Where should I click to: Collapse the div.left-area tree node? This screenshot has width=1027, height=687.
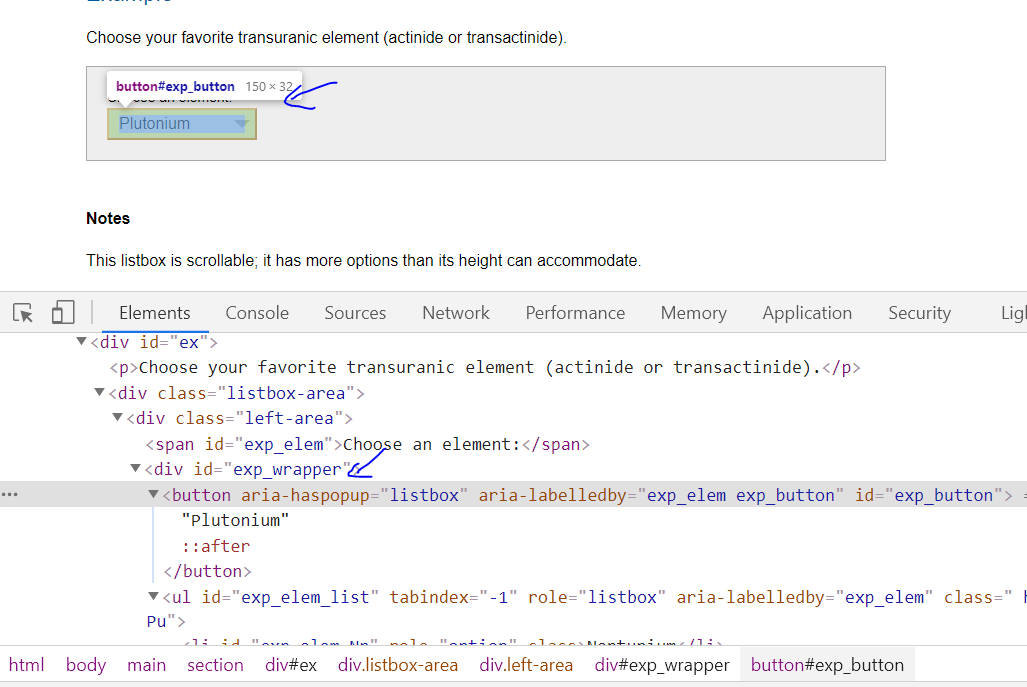pyautogui.click(x=117, y=418)
